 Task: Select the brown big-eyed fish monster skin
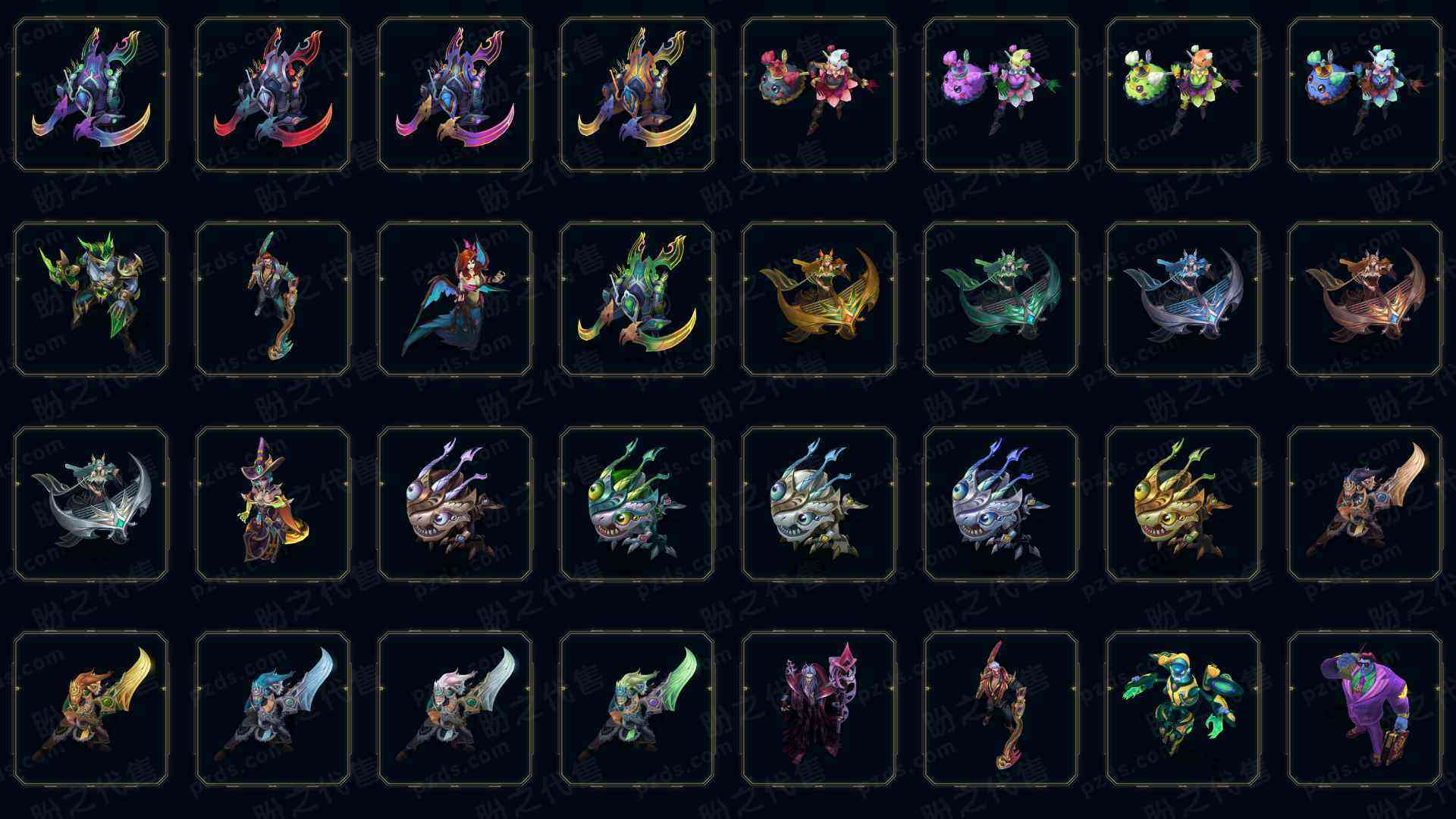455,504
